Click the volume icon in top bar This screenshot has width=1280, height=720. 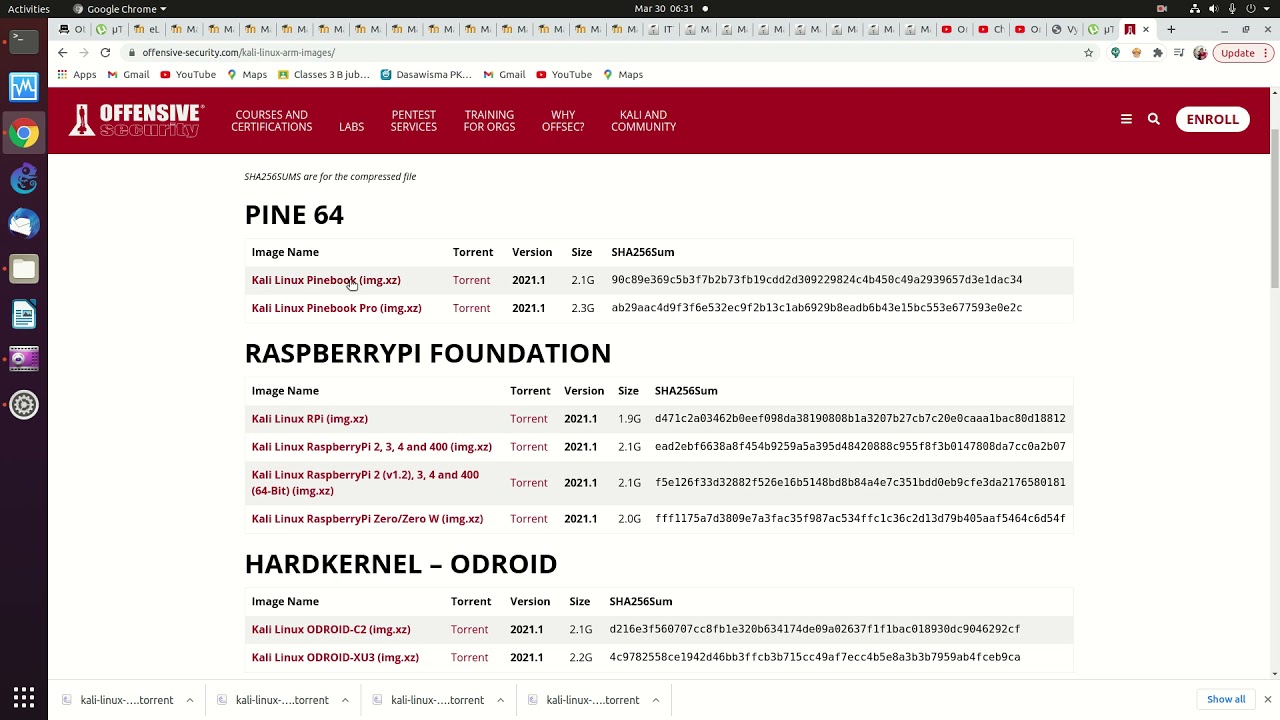[x=1214, y=9]
